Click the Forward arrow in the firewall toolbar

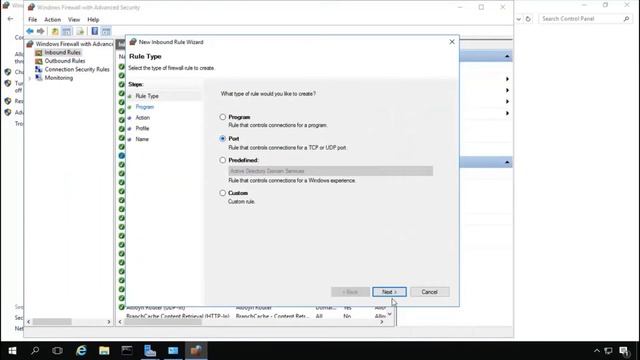(x=40, y=31)
